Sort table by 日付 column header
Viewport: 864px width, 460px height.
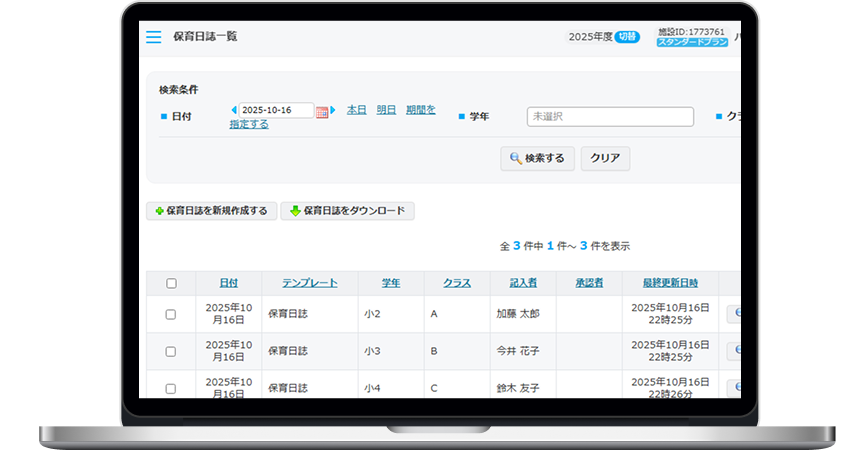[228, 283]
